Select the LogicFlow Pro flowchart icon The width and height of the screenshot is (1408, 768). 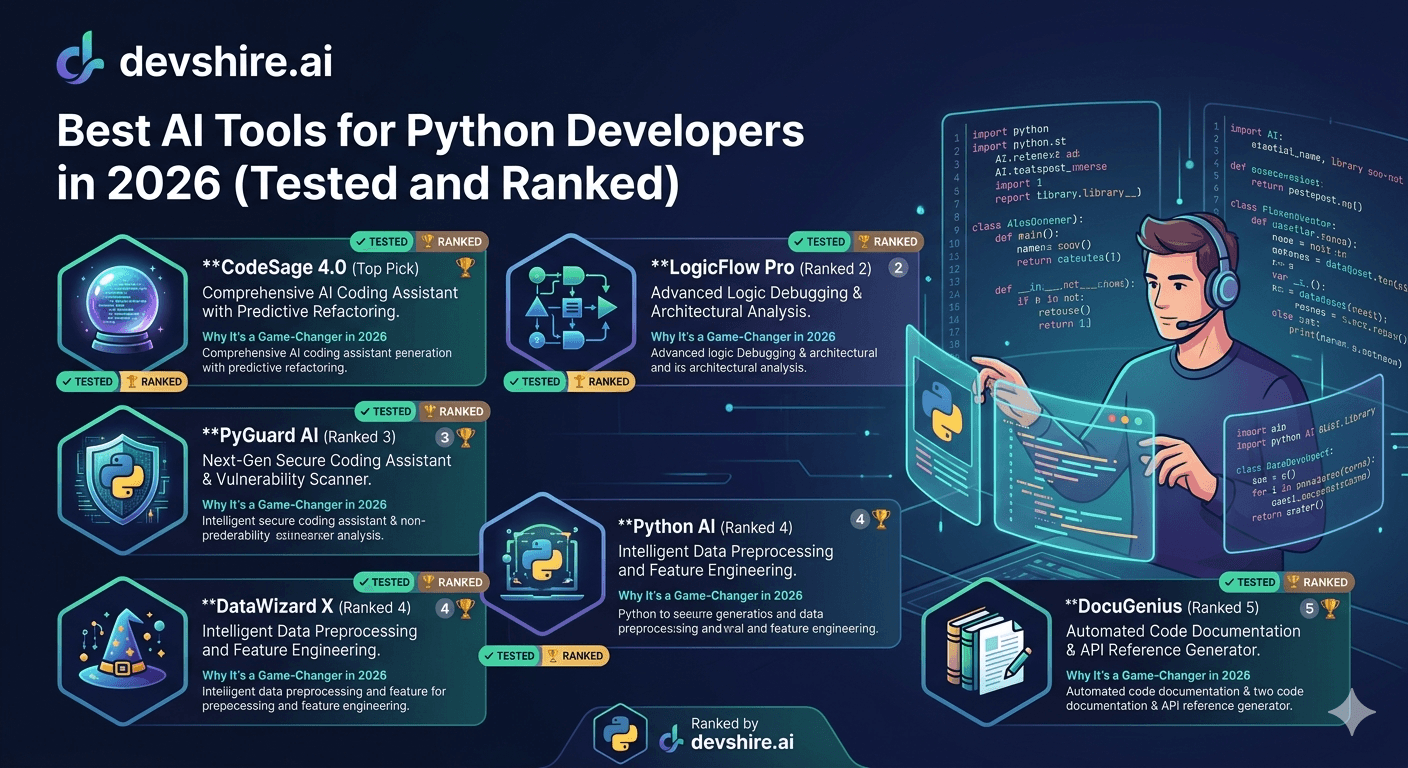tap(571, 306)
